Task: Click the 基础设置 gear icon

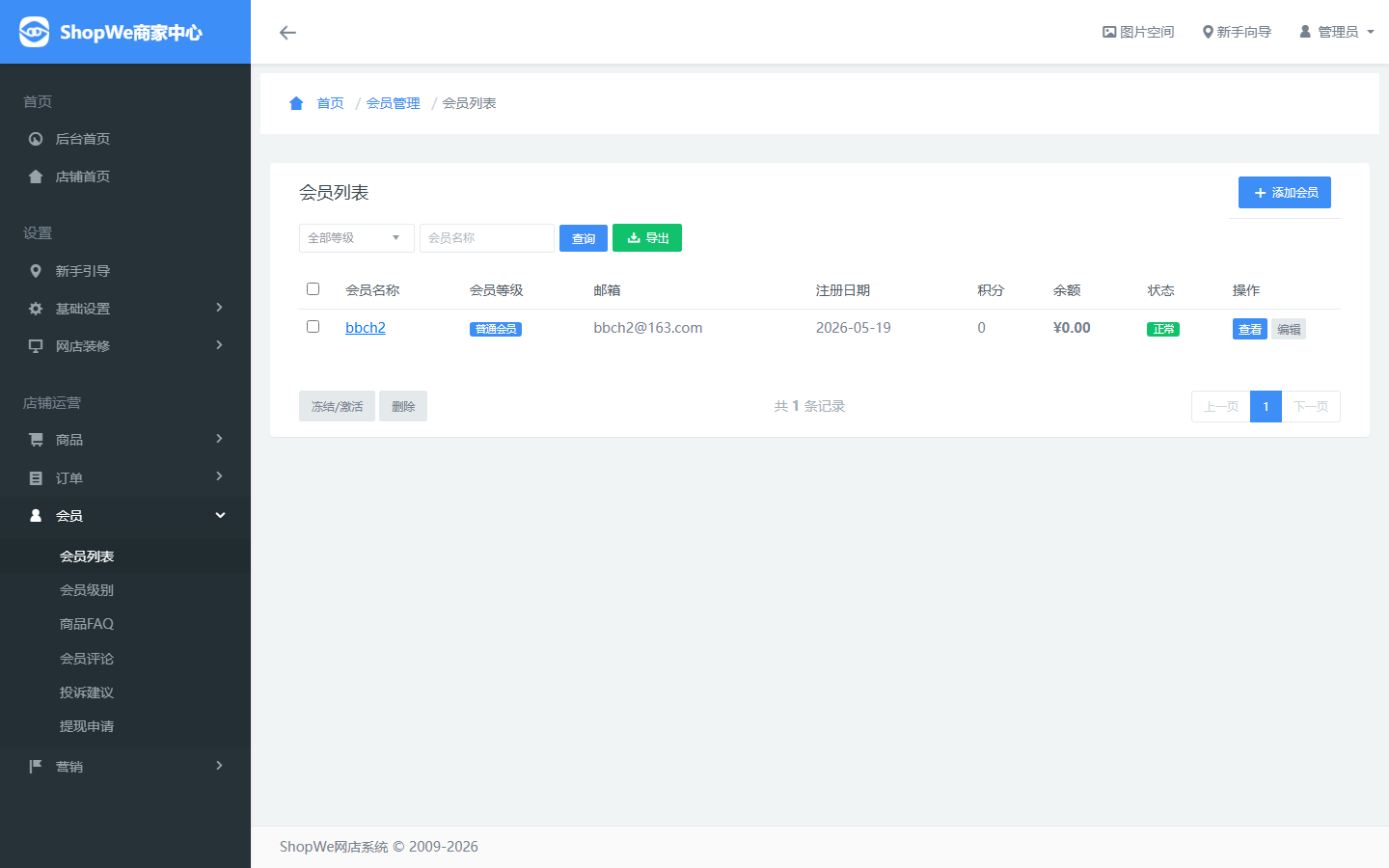Action: [36, 309]
